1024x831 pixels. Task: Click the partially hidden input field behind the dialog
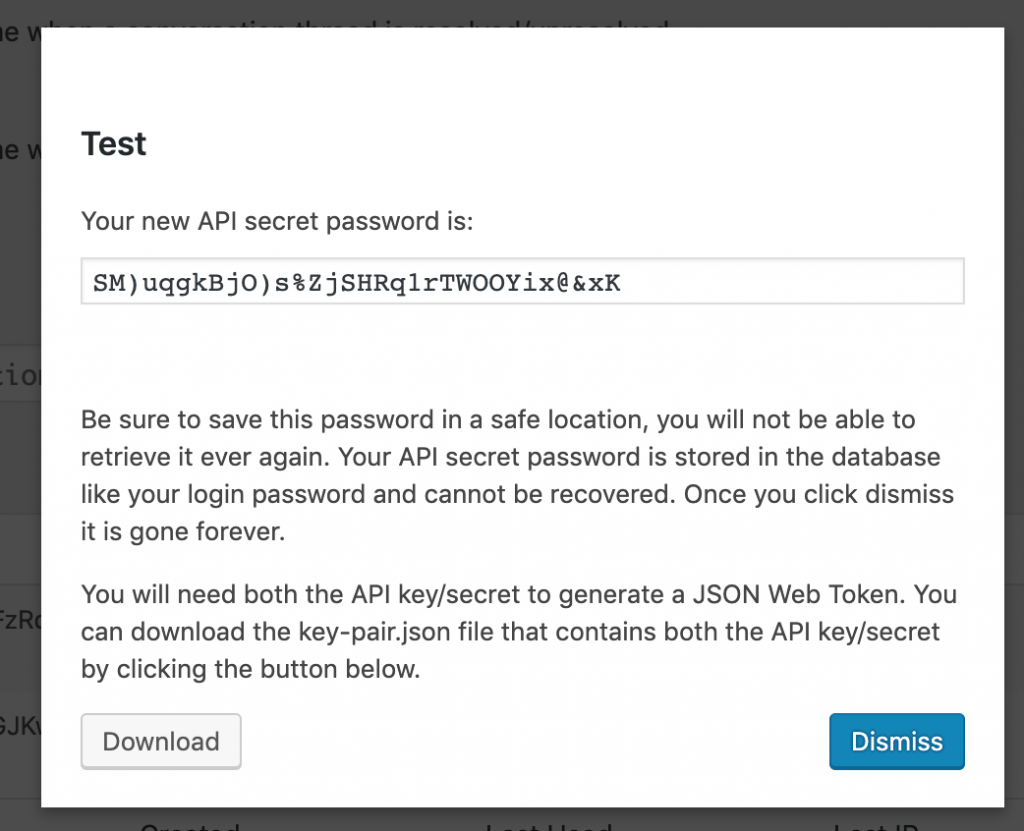point(20,377)
